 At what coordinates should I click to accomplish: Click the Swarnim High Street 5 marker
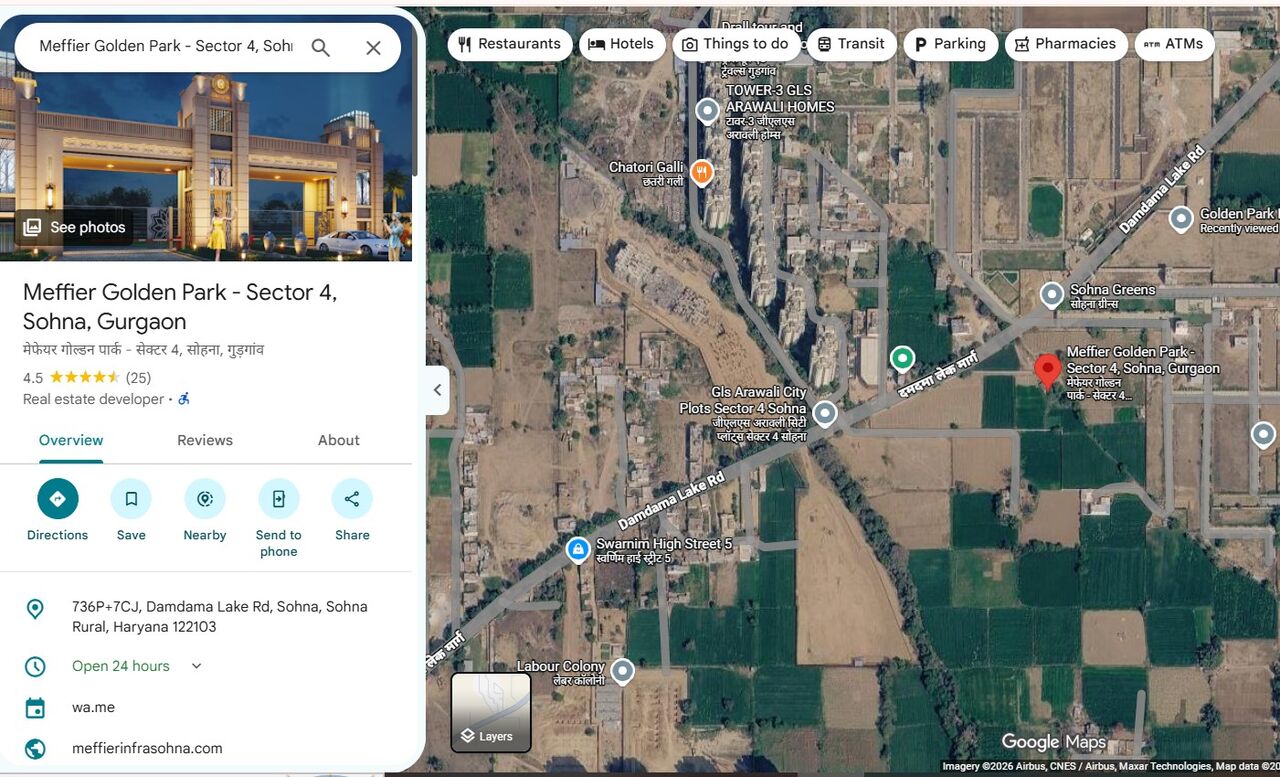click(x=578, y=549)
